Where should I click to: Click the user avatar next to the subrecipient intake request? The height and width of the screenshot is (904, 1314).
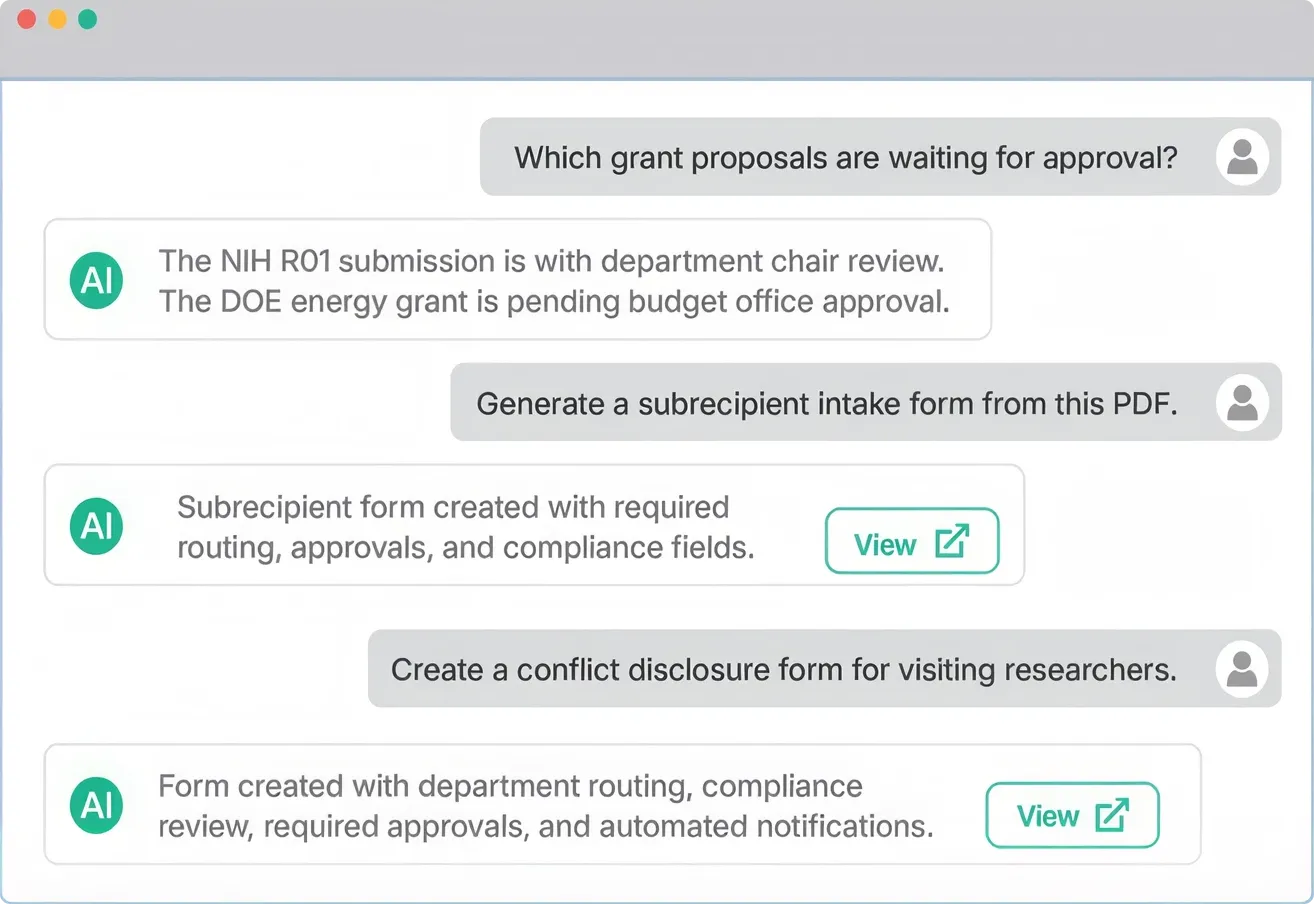coord(1242,403)
